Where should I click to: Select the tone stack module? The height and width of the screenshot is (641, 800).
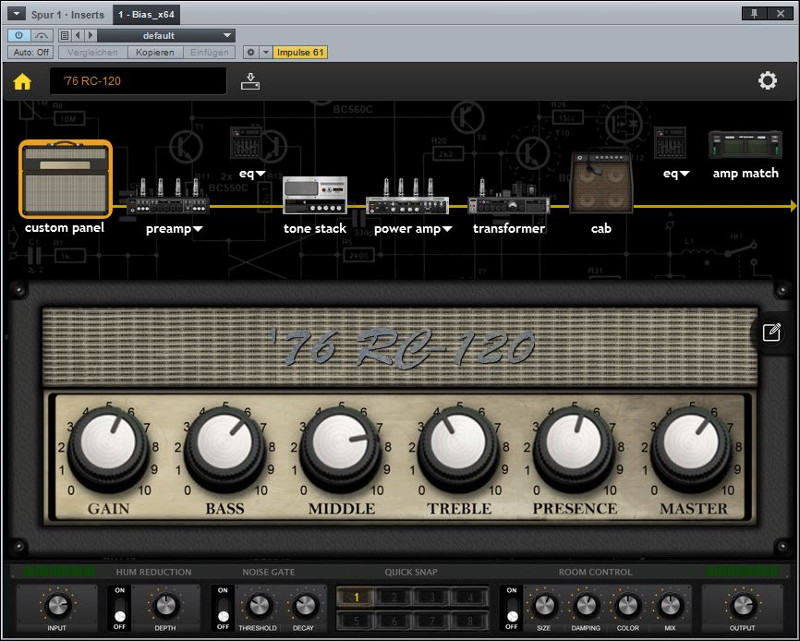coord(315,195)
